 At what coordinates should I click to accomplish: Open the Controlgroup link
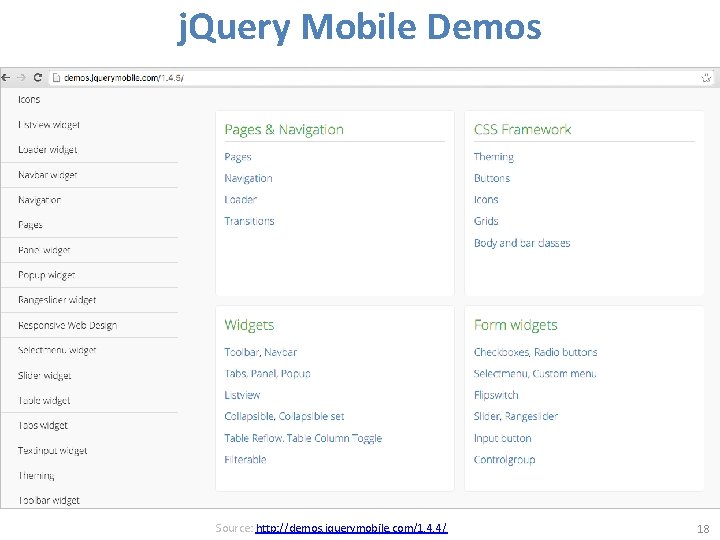(504, 460)
